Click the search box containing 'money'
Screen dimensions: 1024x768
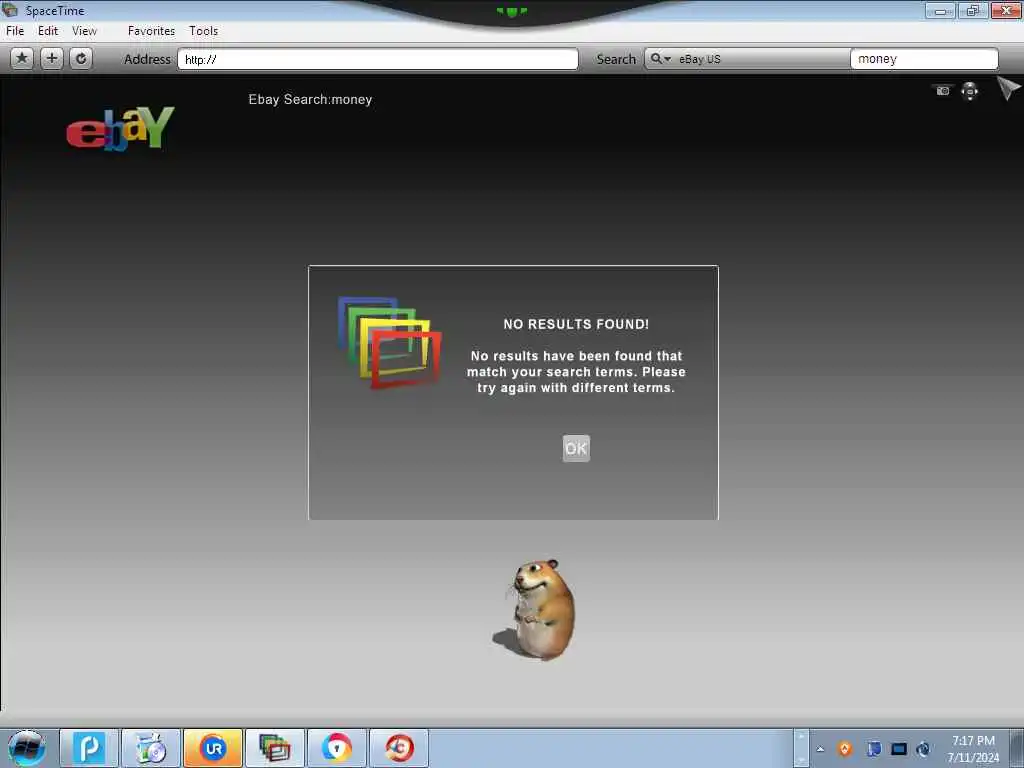[924, 59]
